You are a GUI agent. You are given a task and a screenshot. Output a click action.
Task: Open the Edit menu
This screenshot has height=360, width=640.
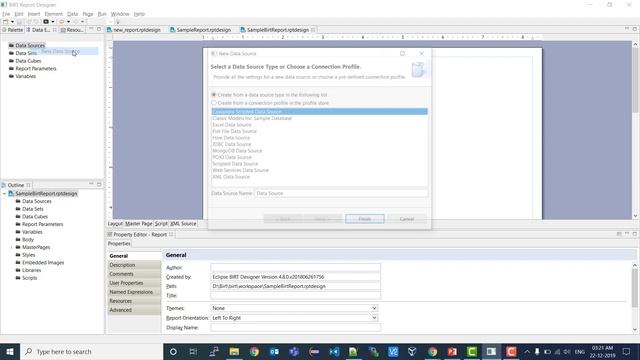tap(19, 14)
